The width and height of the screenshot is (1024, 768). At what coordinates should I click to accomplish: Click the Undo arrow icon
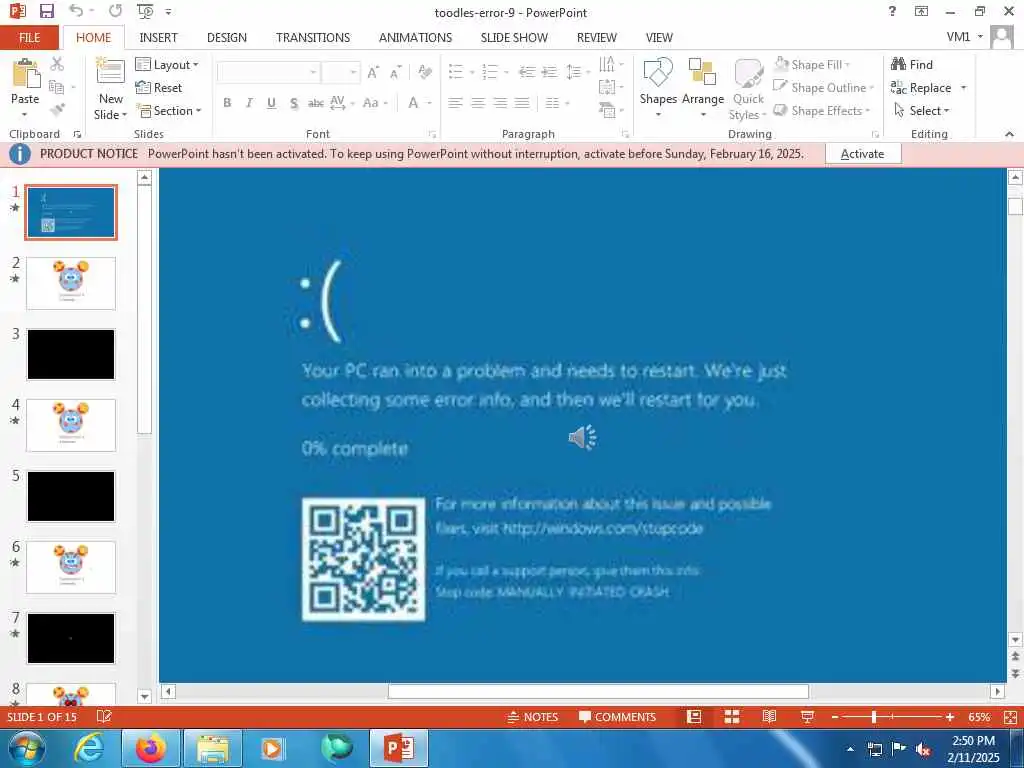[76, 11]
